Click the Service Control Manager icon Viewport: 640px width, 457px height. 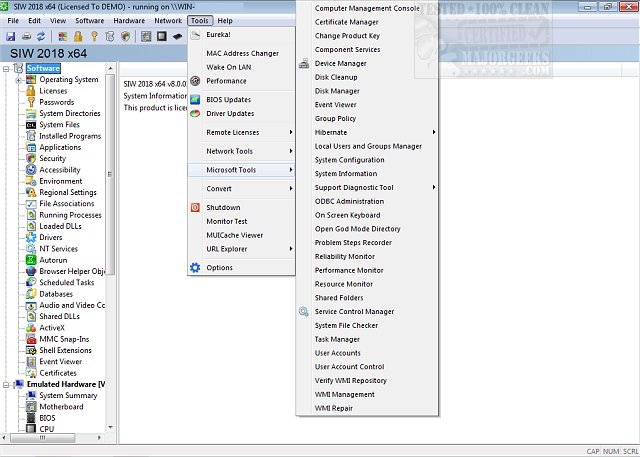pyautogui.click(x=304, y=311)
